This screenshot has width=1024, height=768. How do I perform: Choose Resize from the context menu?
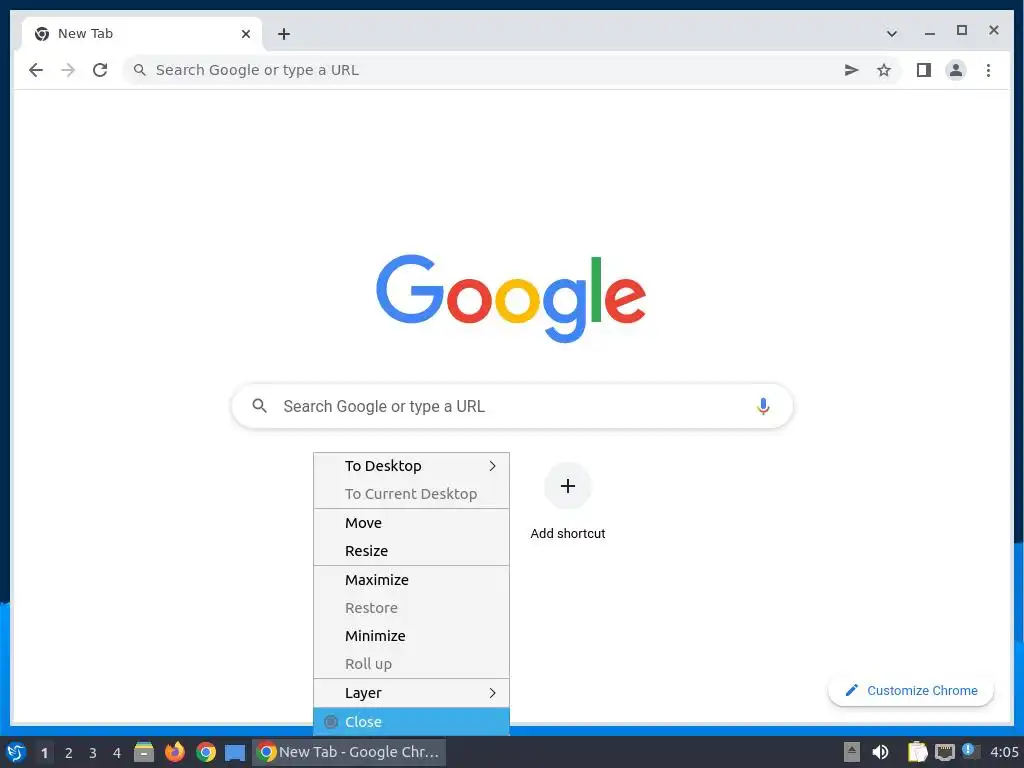pyautogui.click(x=411, y=551)
